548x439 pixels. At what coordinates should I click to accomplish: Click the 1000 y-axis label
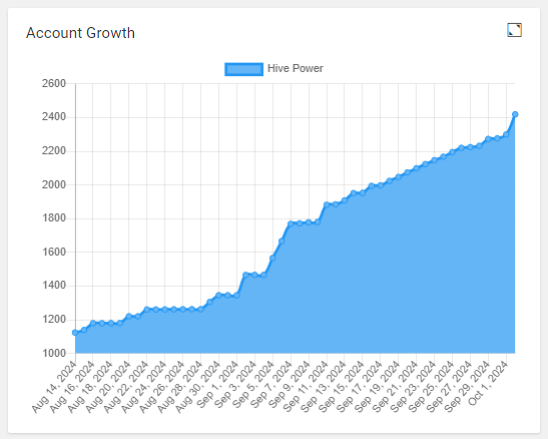(54, 353)
